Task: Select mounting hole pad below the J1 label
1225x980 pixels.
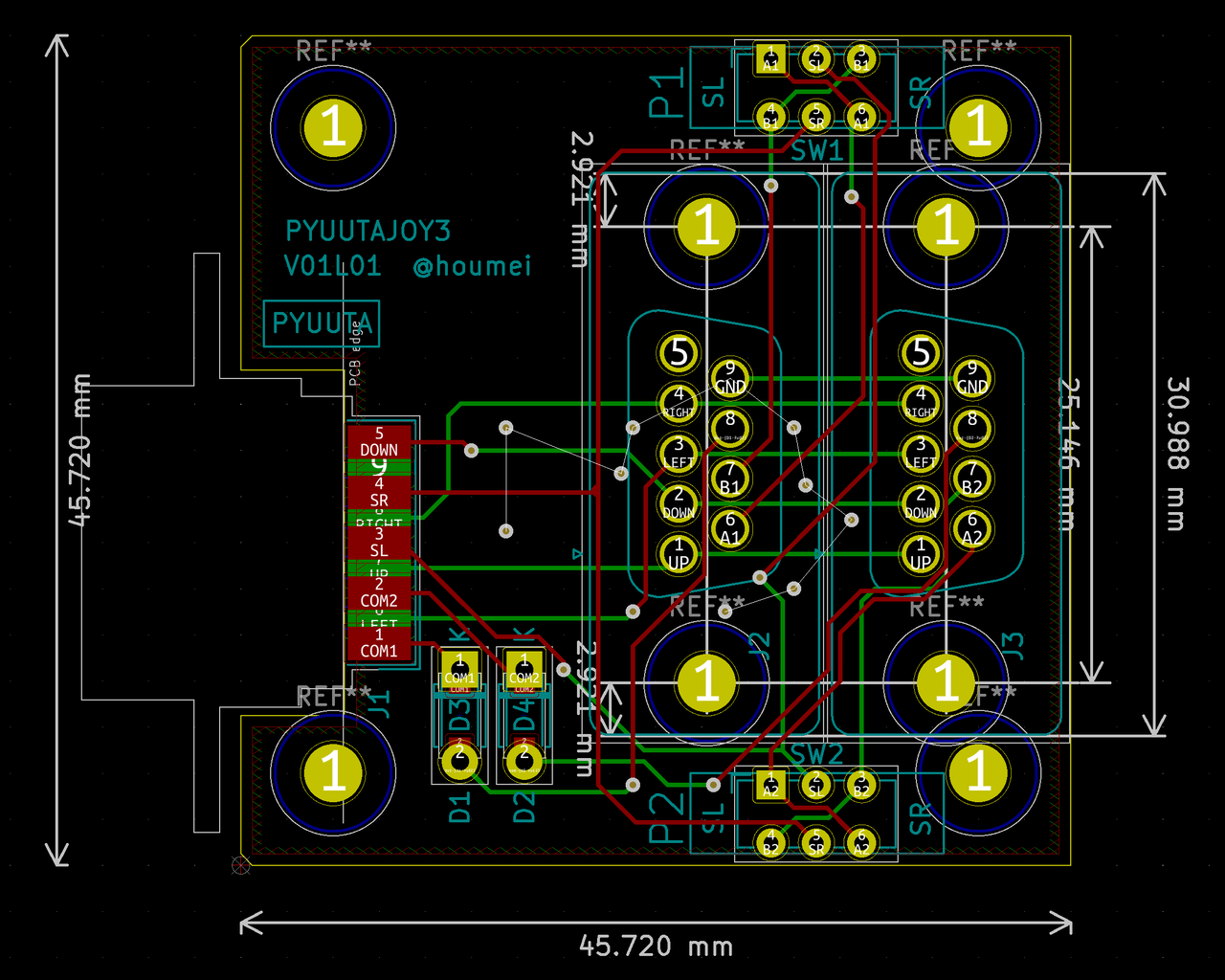Action: coord(333,771)
